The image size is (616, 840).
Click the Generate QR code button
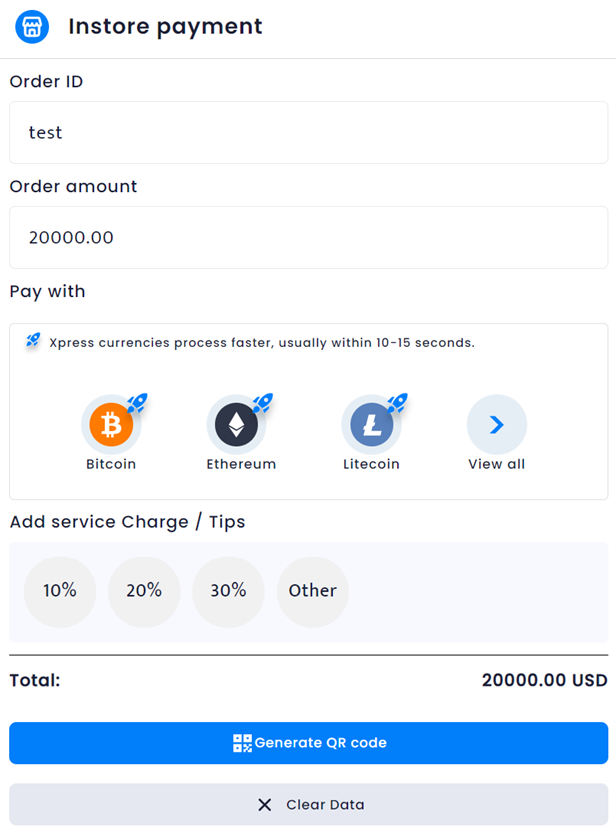tap(309, 743)
